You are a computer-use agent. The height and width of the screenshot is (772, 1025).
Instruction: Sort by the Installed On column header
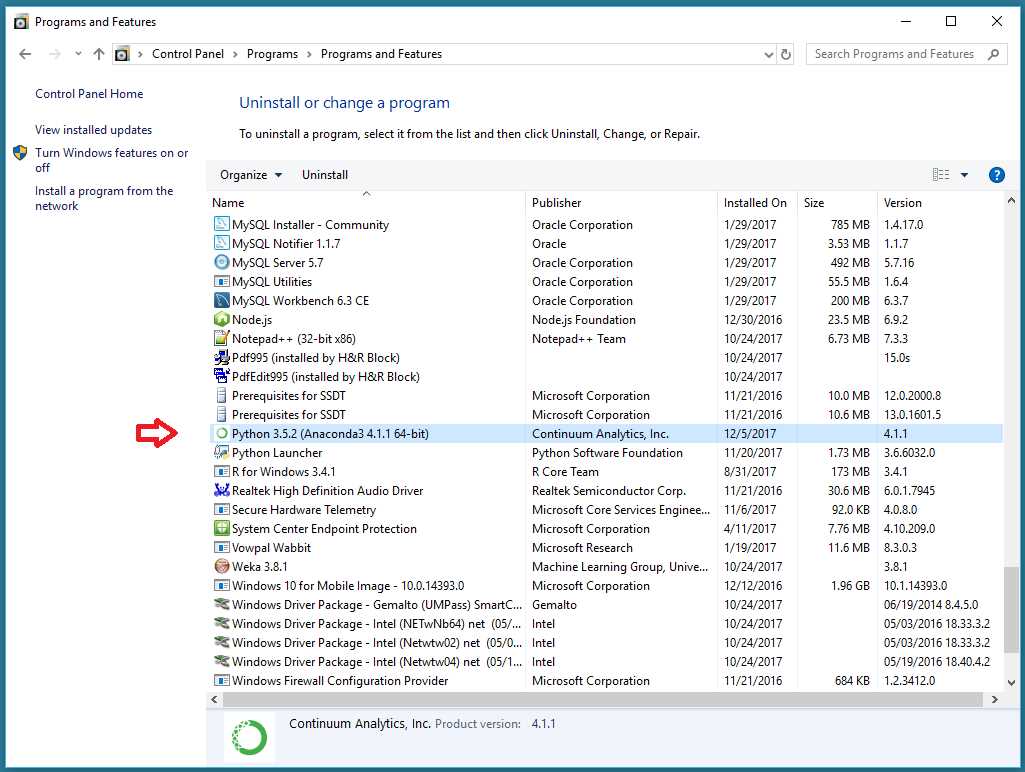tap(756, 203)
